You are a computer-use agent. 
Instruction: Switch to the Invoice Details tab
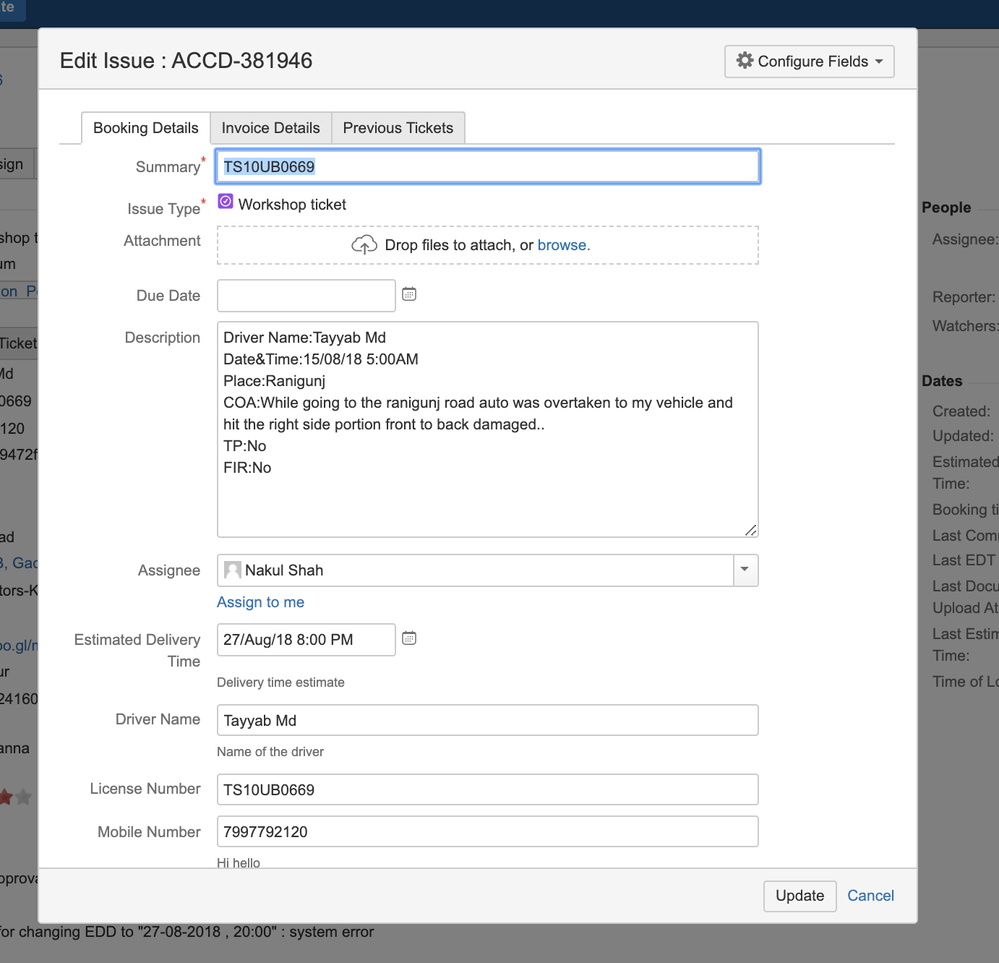click(271, 128)
